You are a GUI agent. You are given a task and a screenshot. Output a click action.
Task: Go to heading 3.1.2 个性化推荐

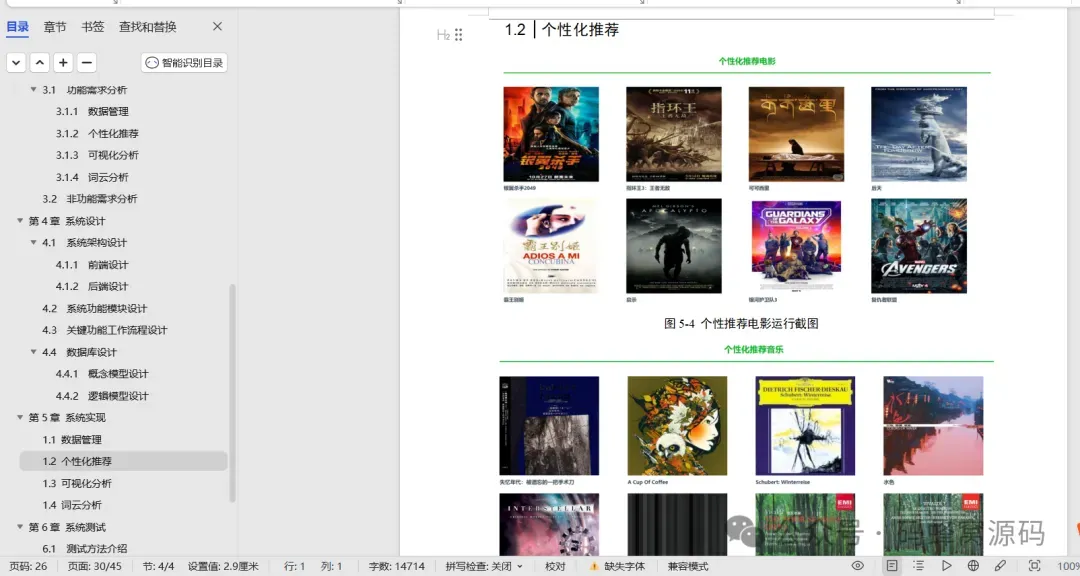tap(97, 134)
